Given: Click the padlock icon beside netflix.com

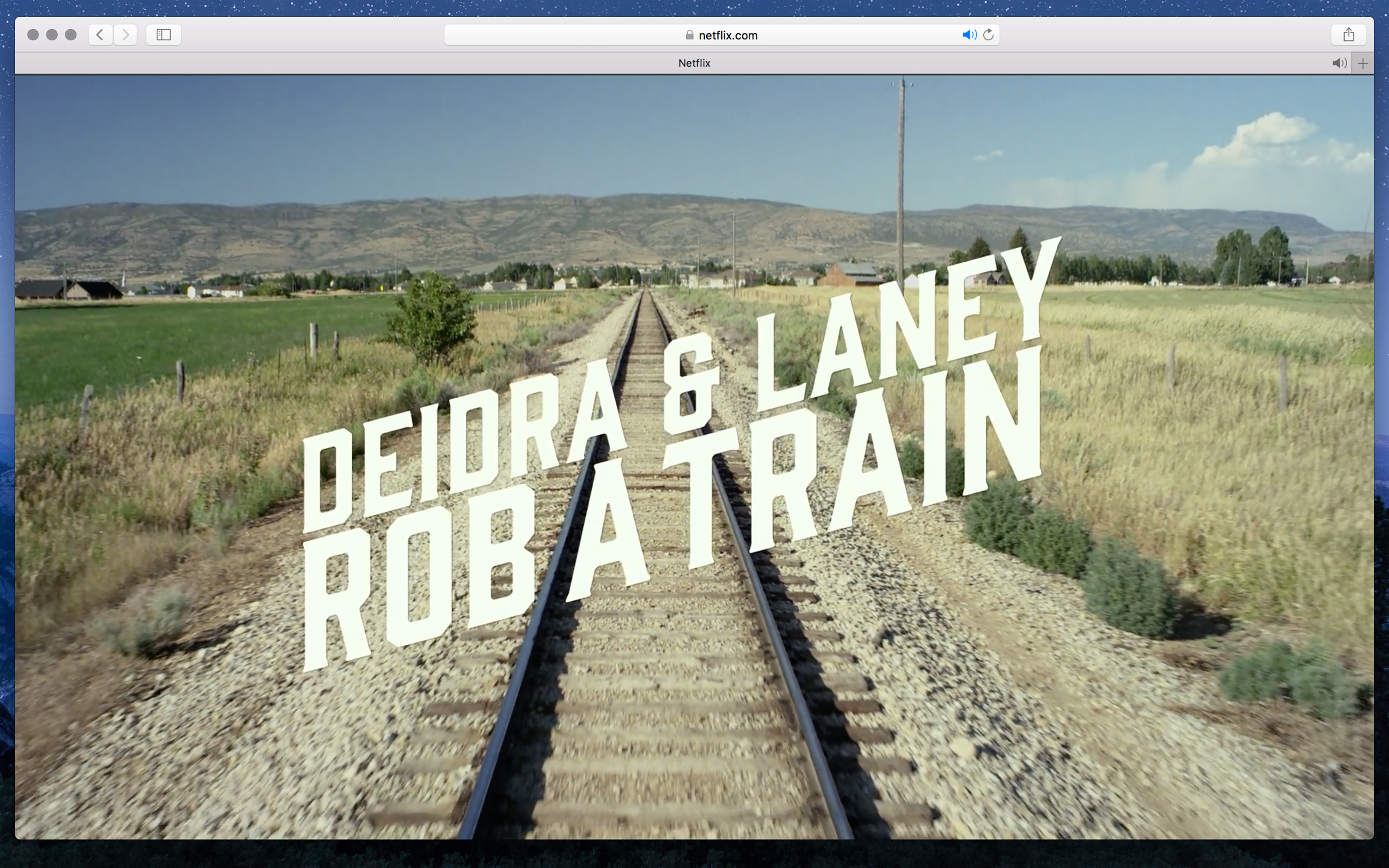Looking at the screenshot, I should (x=689, y=35).
